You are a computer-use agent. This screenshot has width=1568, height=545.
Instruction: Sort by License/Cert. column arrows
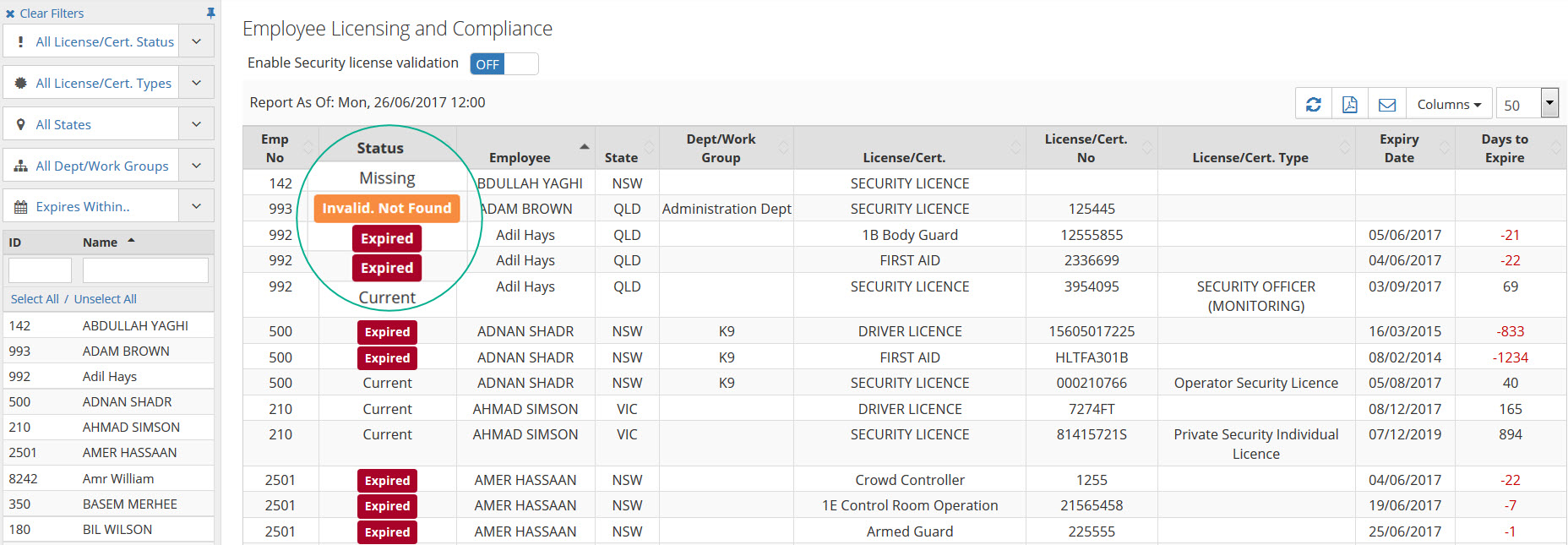click(1015, 148)
